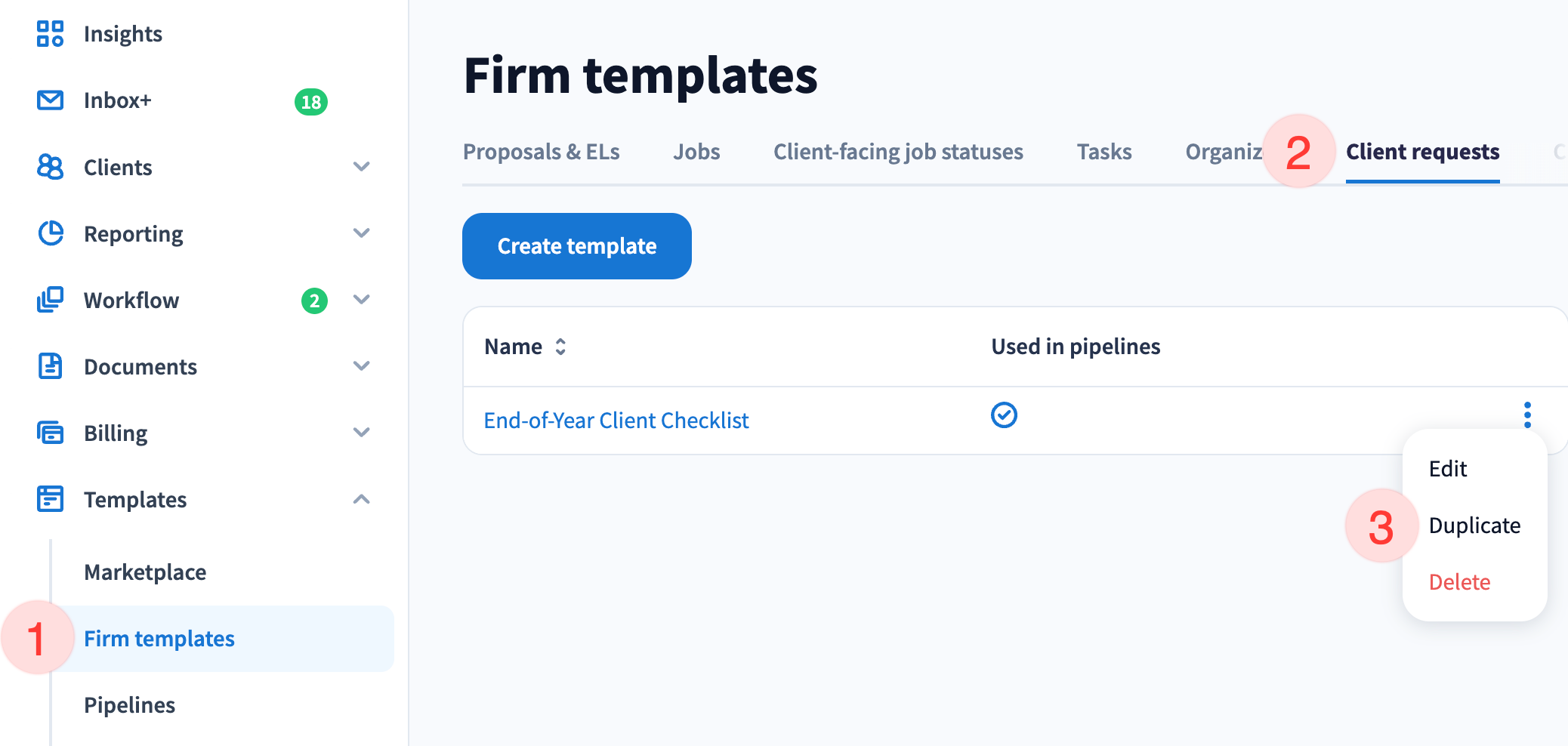Expand the Reporting section chevron
The width and height of the screenshot is (1568, 746).
tap(361, 233)
